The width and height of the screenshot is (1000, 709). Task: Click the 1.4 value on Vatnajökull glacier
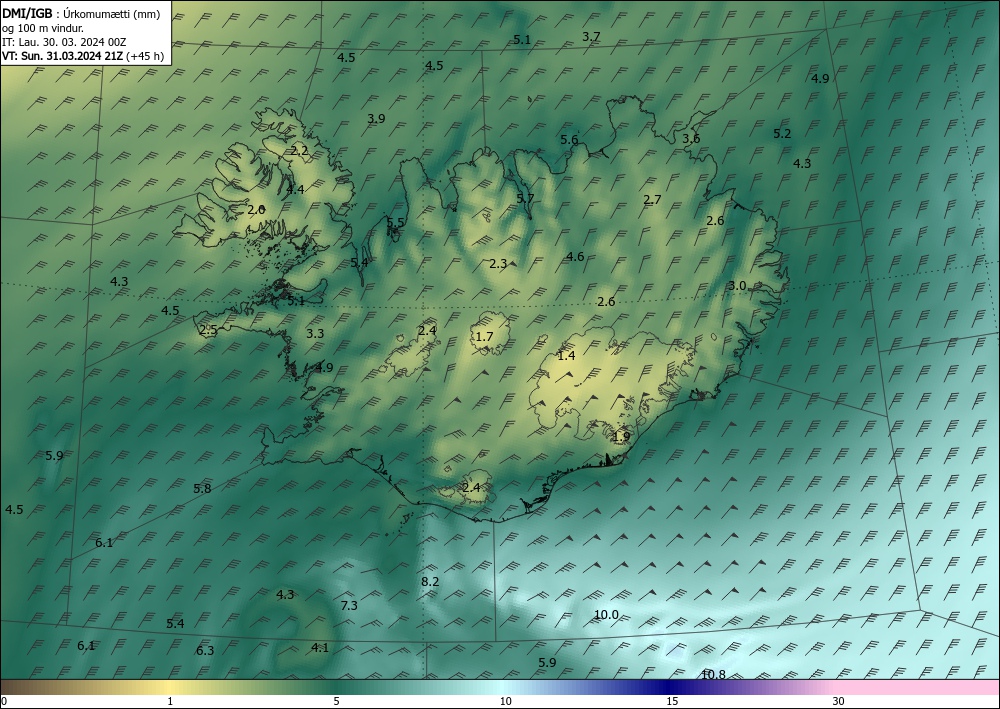tap(566, 355)
